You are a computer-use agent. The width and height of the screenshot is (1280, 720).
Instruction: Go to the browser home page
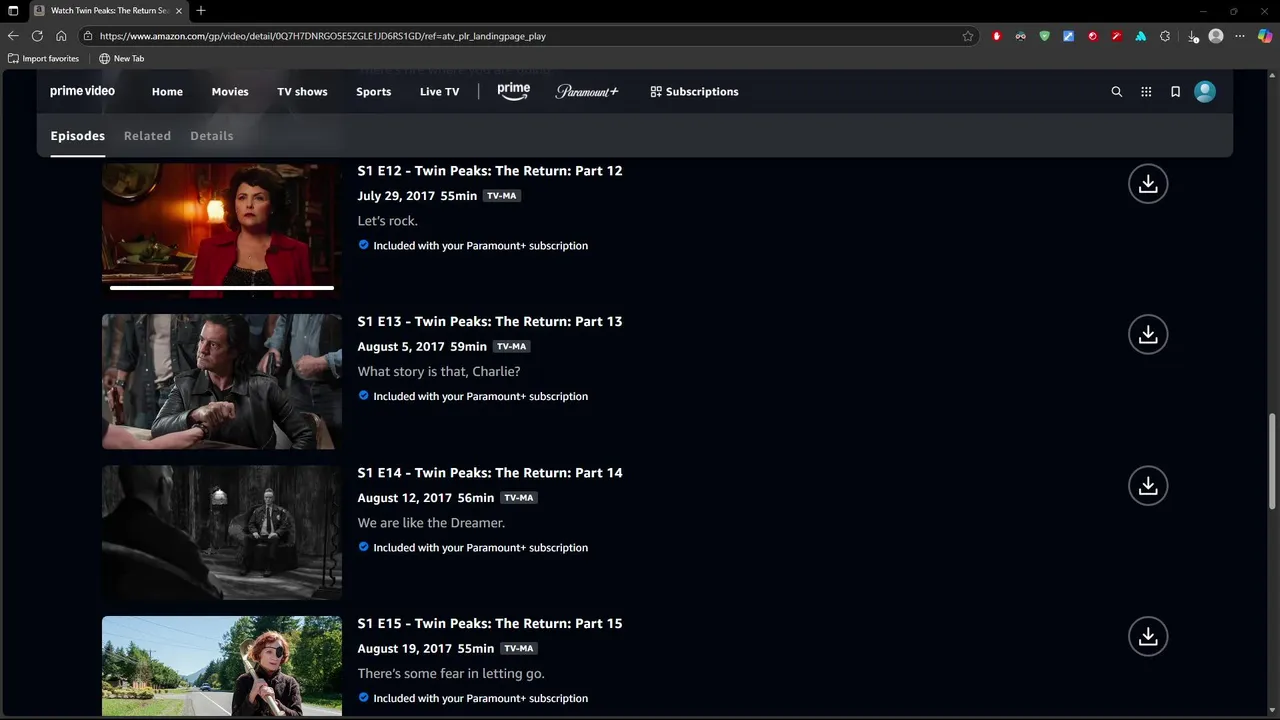click(61, 36)
